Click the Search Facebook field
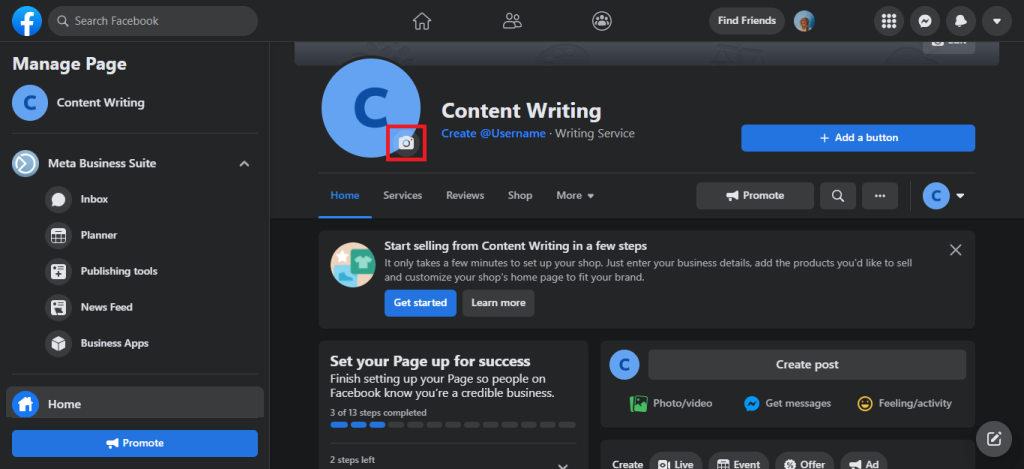 (x=153, y=21)
